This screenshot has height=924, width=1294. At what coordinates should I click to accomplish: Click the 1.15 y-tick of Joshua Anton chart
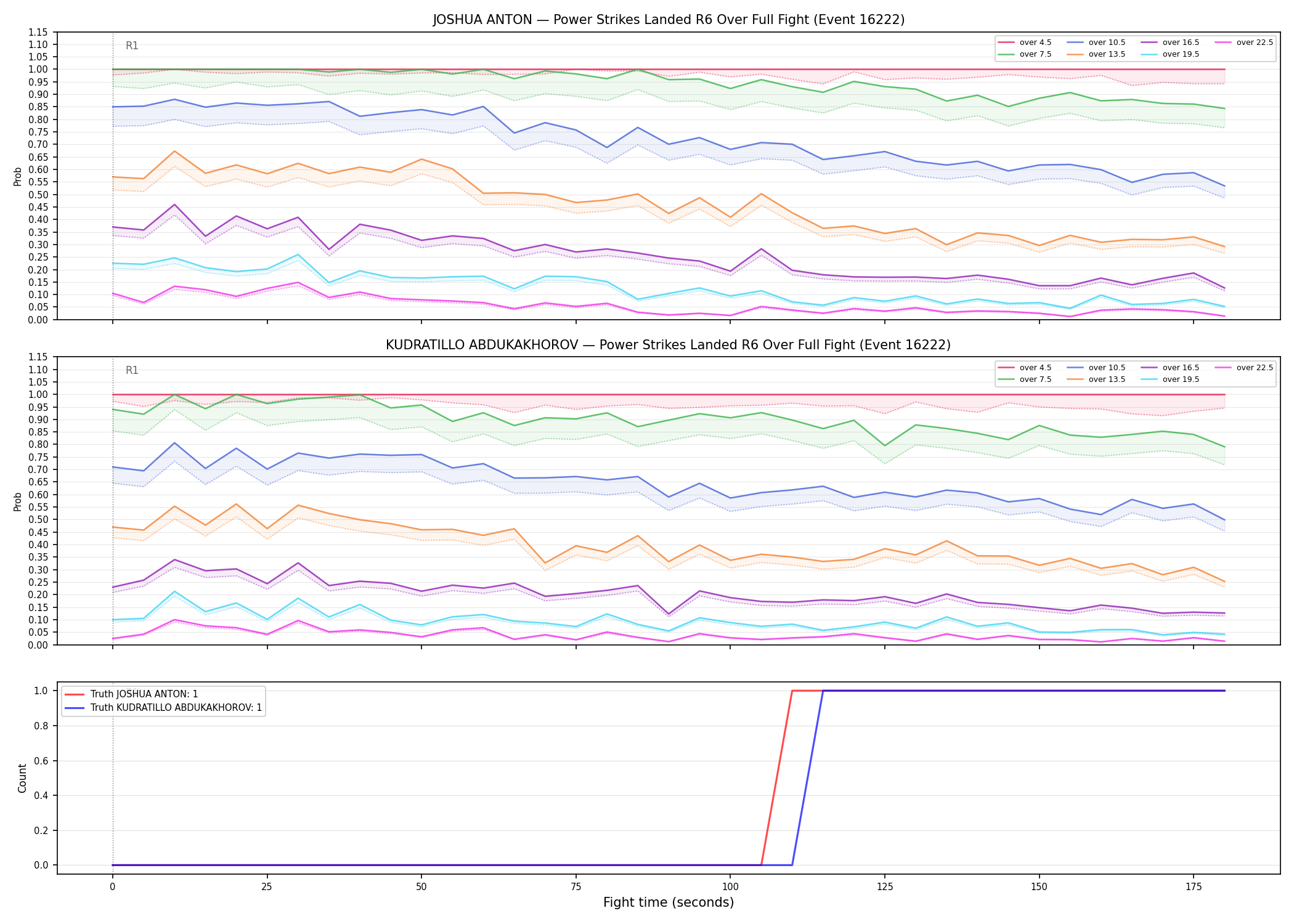click(x=38, y=32)
